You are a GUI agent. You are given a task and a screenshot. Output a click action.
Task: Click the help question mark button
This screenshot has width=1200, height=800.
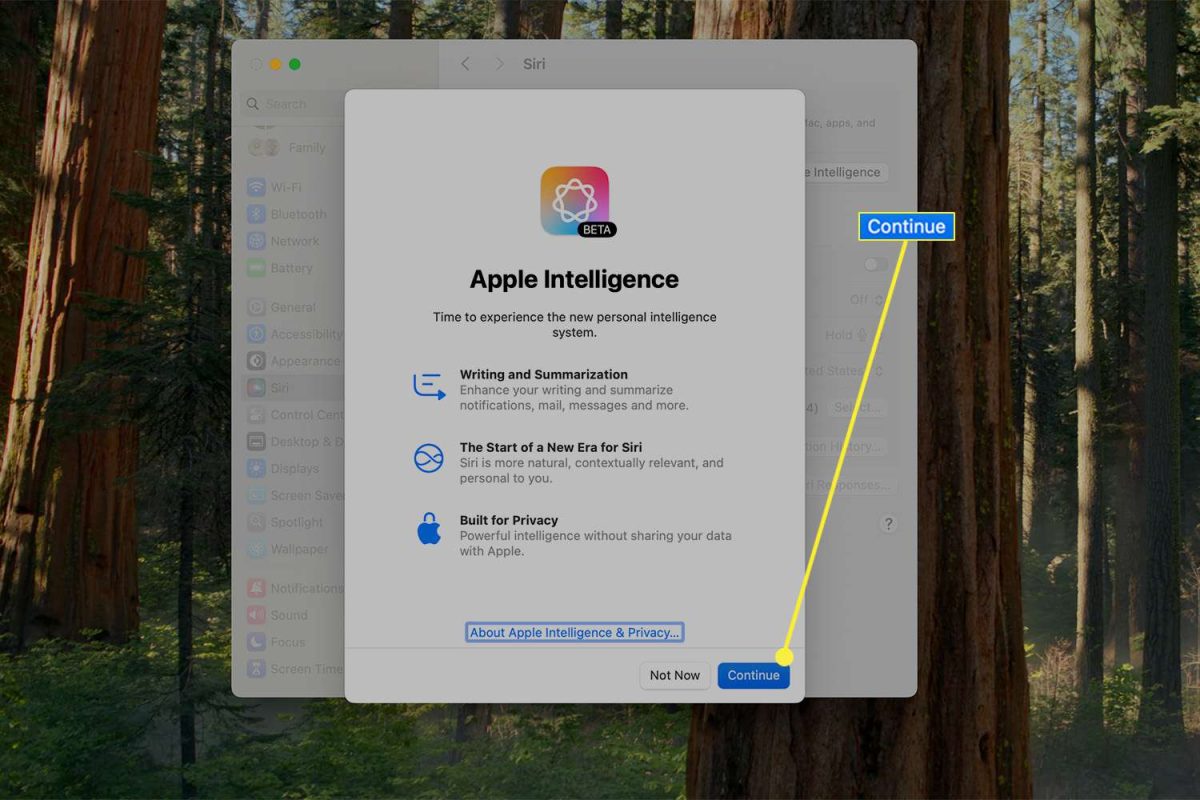coord(888,524)
